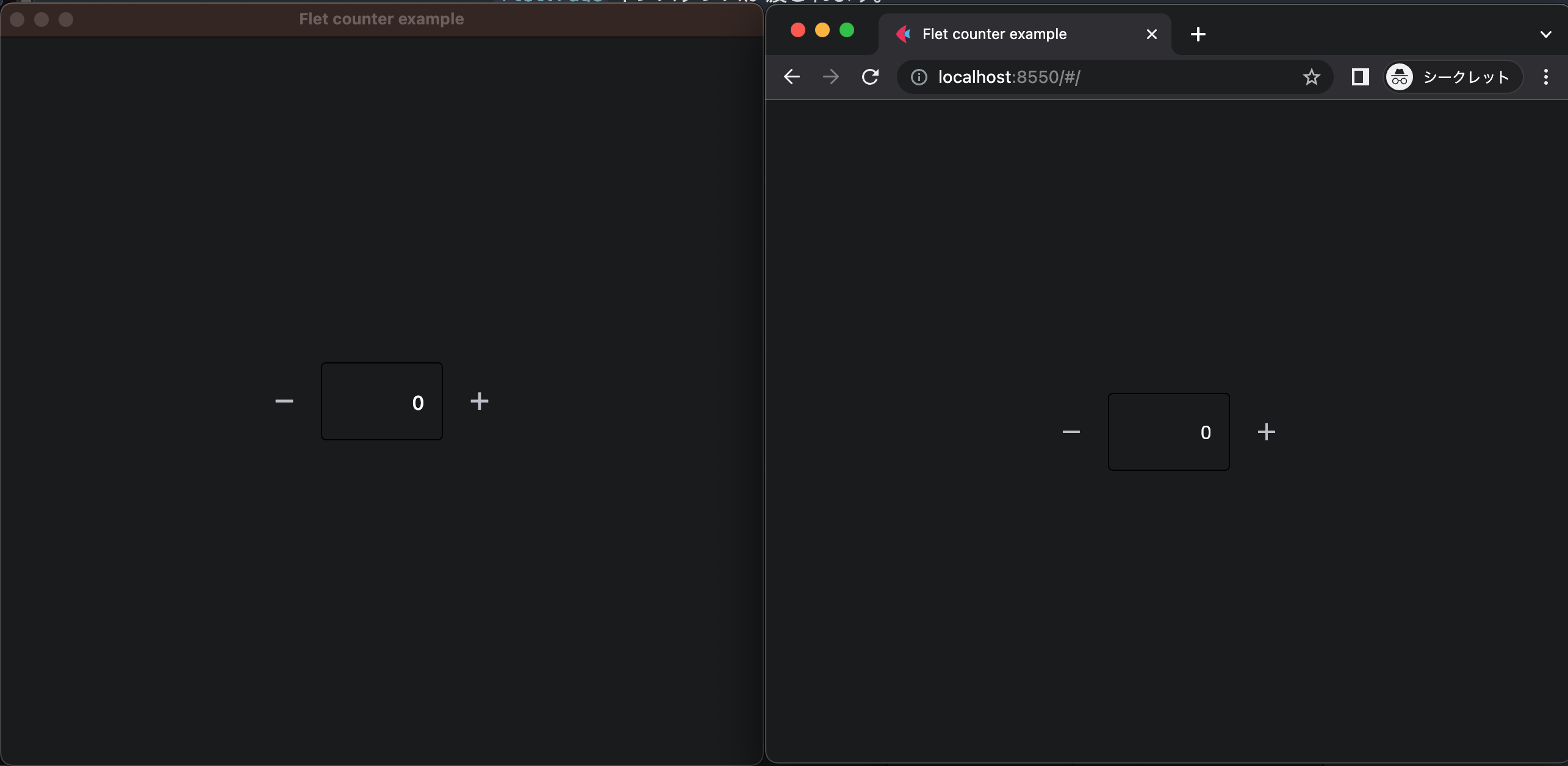Click the counter text field in desktop window
This screenshot has width=1568, height=766.
tap(382, 401)
